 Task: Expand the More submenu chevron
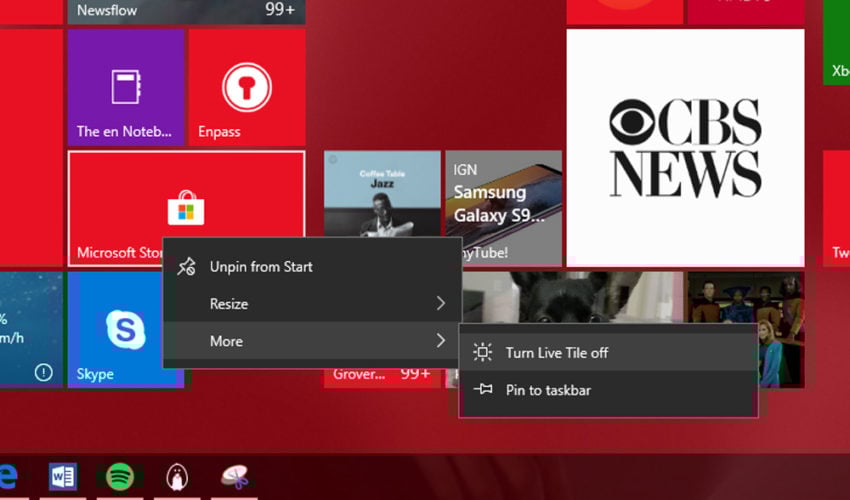pyautogui.click(x=441, y=341)
